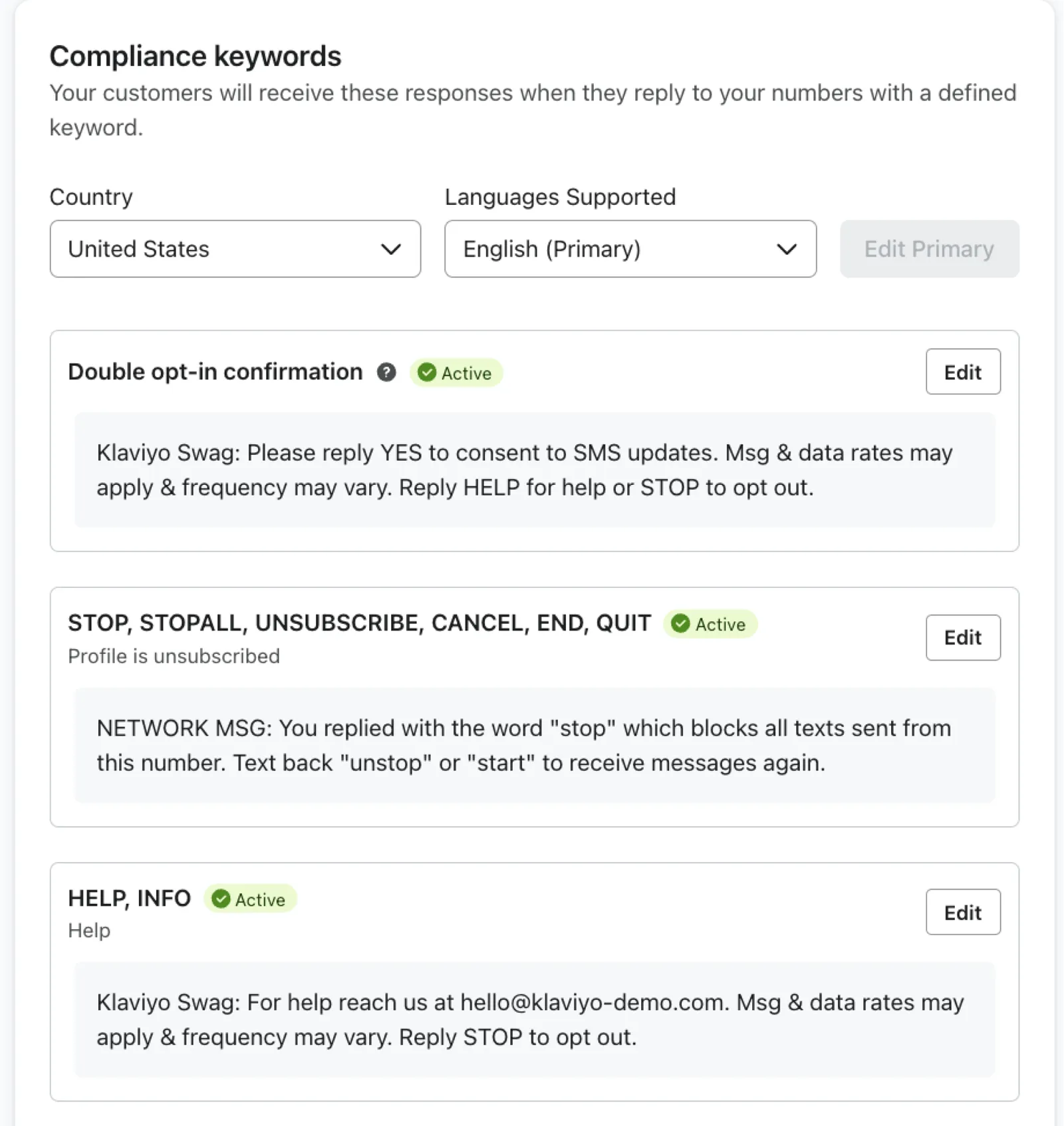
Task: Edit the Double opt-in confirmation message
Action: 962,372
